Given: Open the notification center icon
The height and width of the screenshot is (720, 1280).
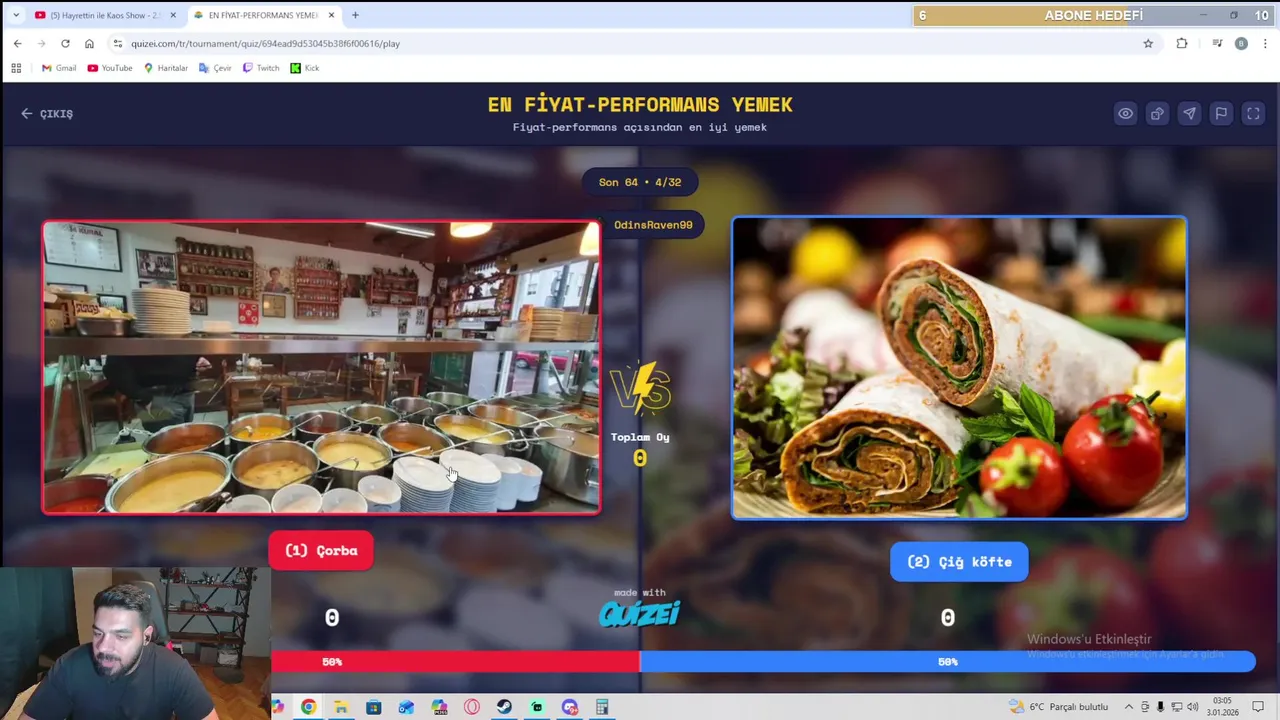Looking at the screenshot, I should [x=1258, y=707].
